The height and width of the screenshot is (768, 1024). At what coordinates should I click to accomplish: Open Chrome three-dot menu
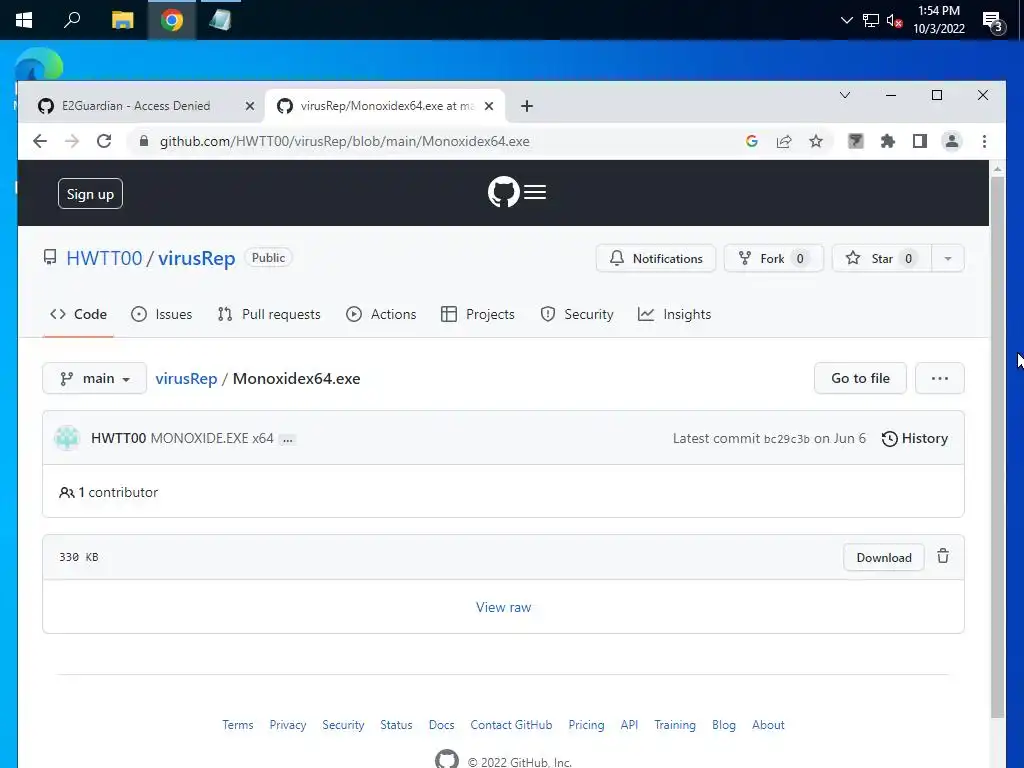pyautogui.click(x=984, y=141)
